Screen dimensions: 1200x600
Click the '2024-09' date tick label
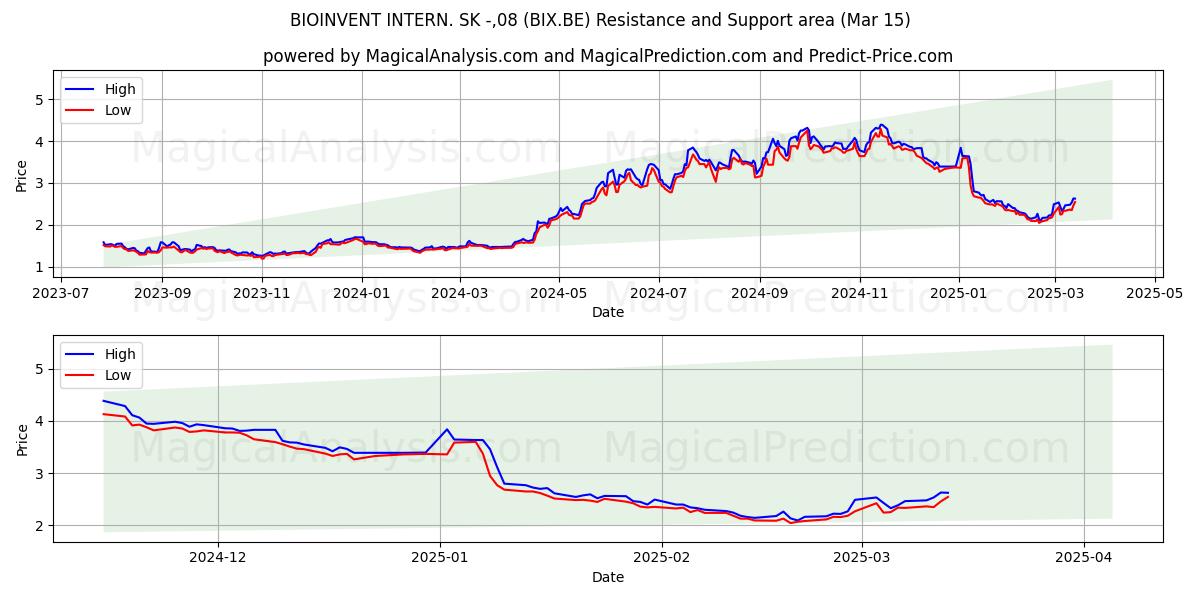coord(759,294)
